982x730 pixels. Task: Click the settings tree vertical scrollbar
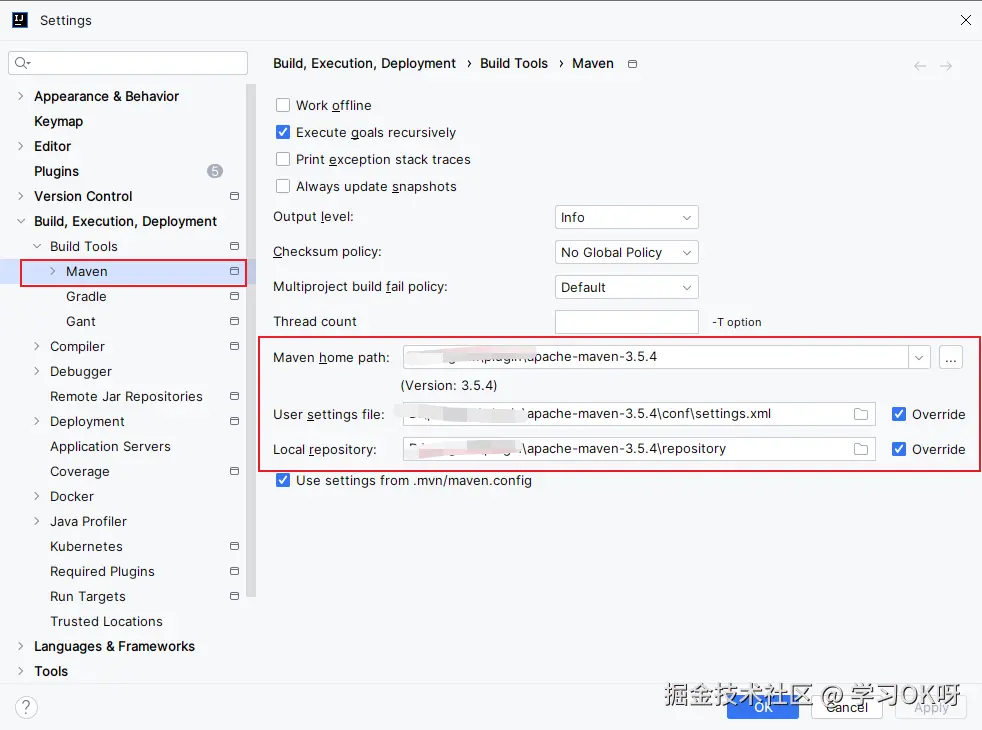click(251, 341)
